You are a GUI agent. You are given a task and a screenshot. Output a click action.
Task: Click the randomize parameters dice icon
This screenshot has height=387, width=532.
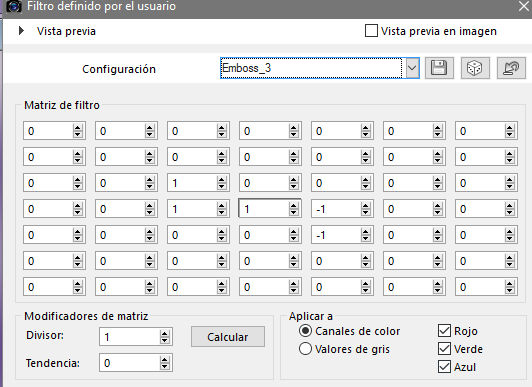pyautogui.click(x=475, y=68)
